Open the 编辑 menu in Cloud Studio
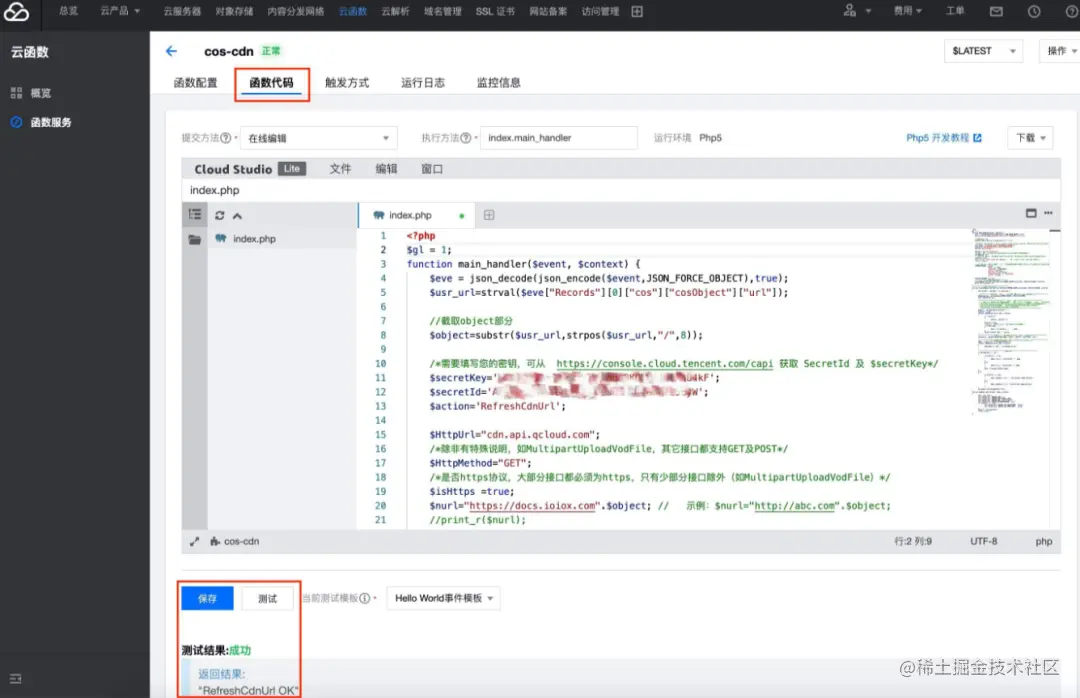This screenshot has width=1080, height=698. pos(386,169)
